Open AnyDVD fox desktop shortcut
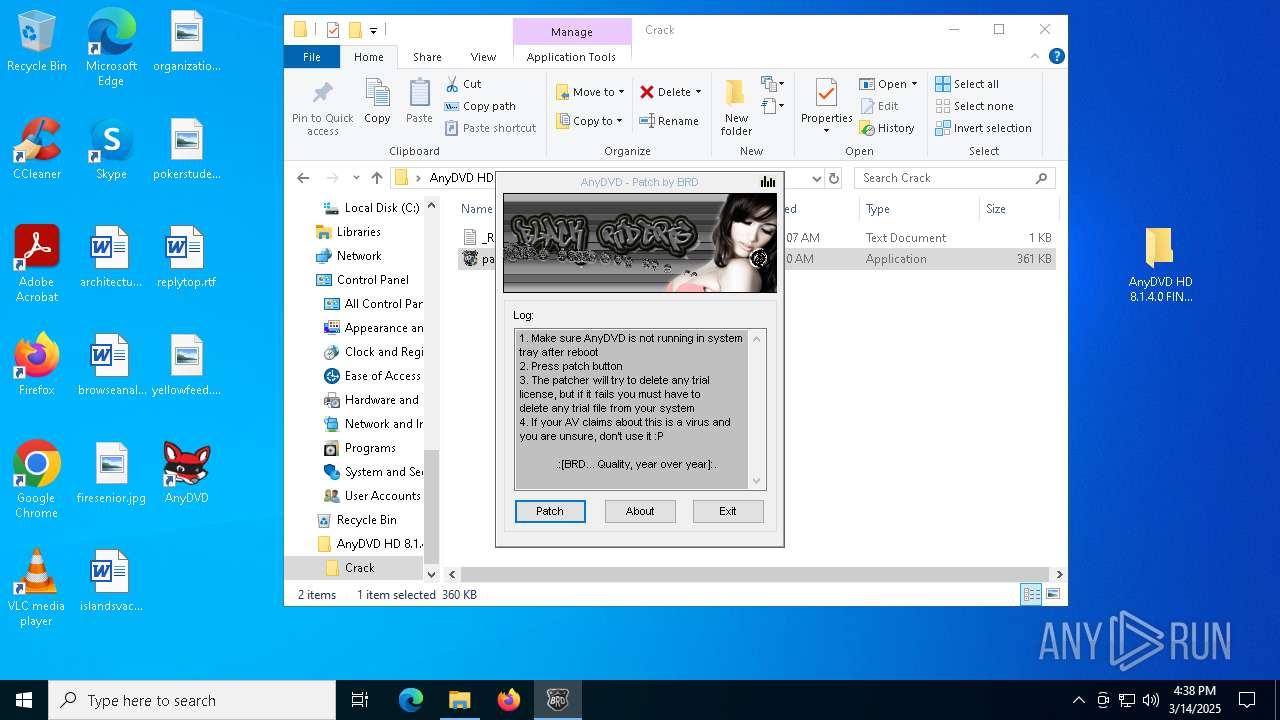This screenshot has width=1280, height=720. click(187, 472)
